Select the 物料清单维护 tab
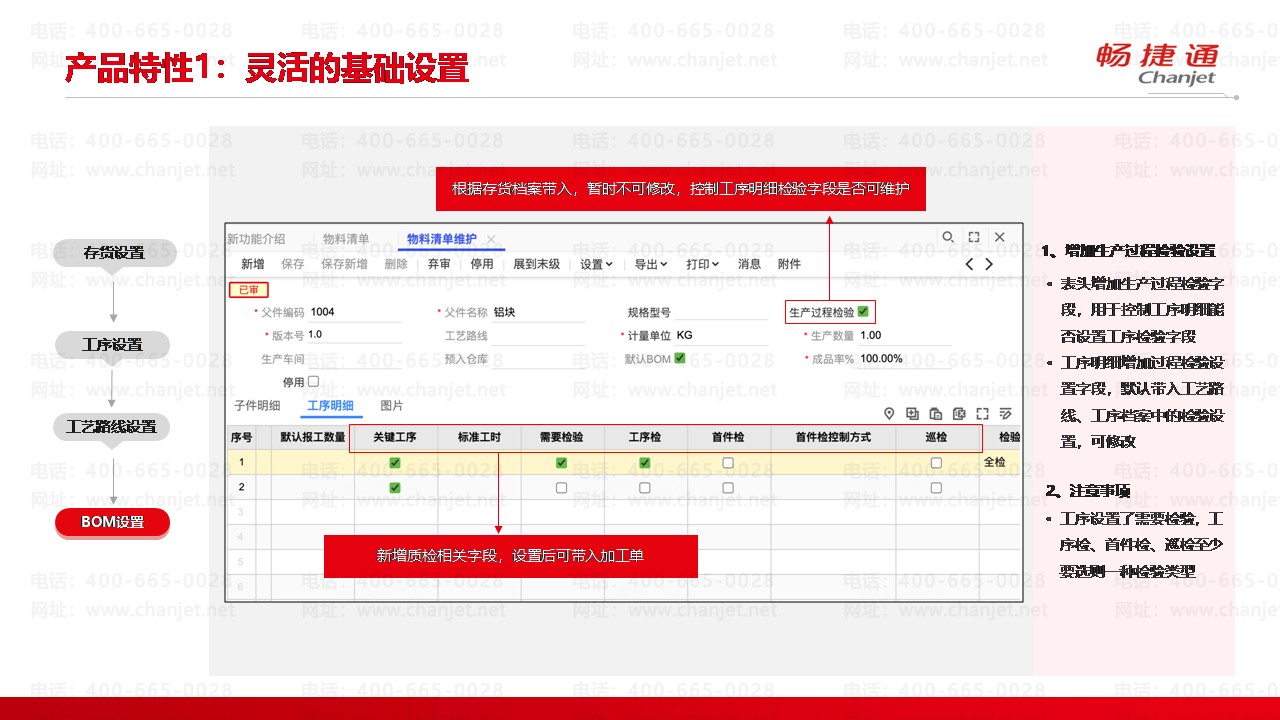Image resolution: width=1280 pixels, height=720 pixels. coord(442,239)
